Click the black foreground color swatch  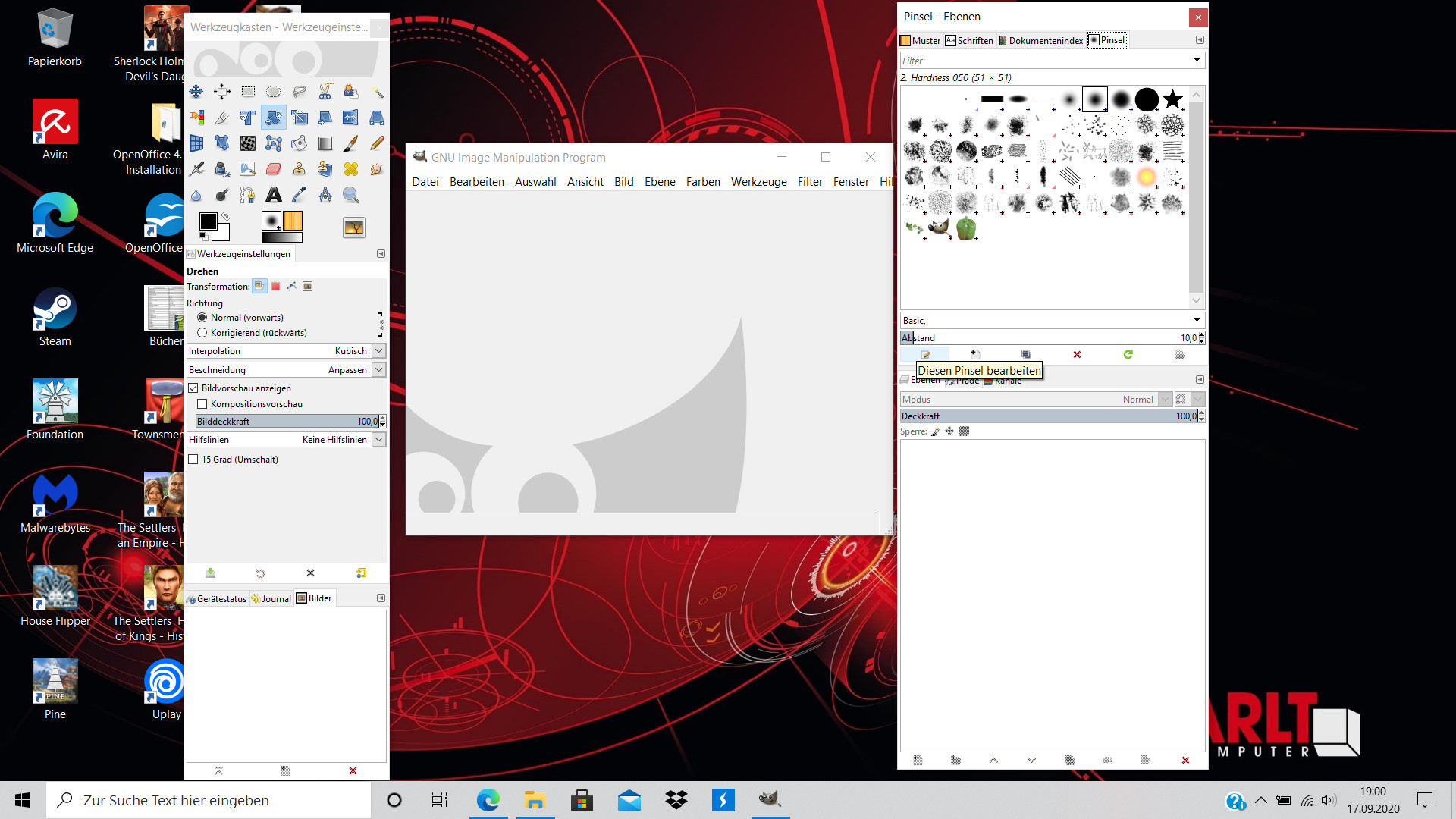[x=208, y=221]
